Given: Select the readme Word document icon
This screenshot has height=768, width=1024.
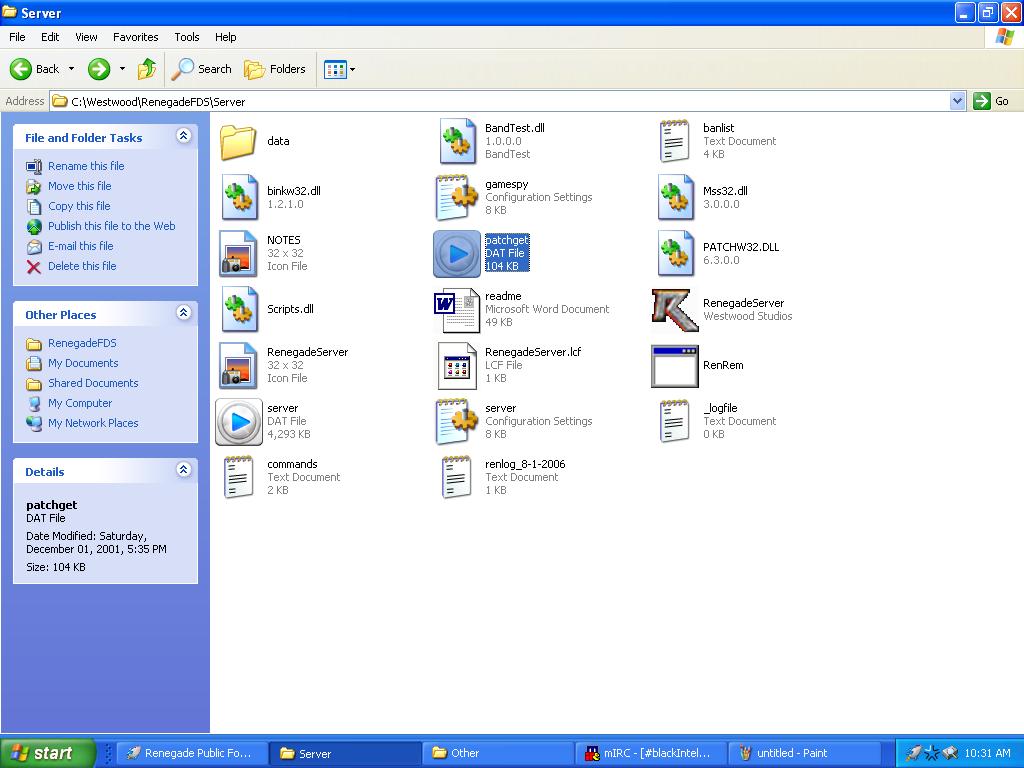Looking at the screenshot, I should (457, 310).
